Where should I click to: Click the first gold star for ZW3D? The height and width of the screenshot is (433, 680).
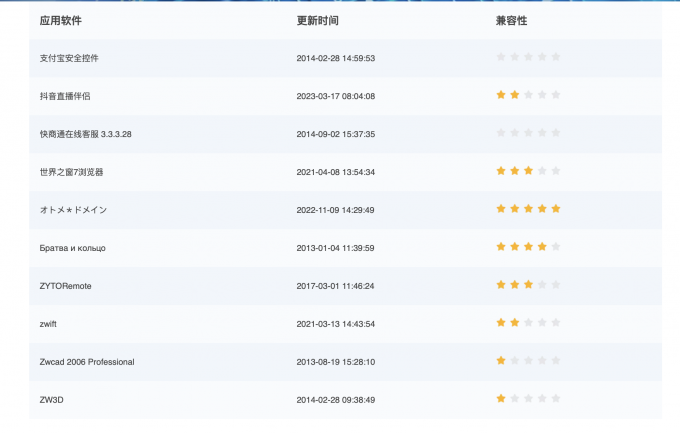pyautogui.click(x=501, y=399)
